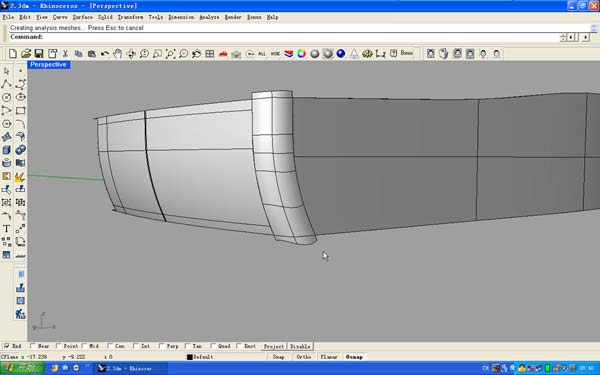Screen dimensions: 600x375
Task: Click the Perspective viewport title label
Action: 48,65
